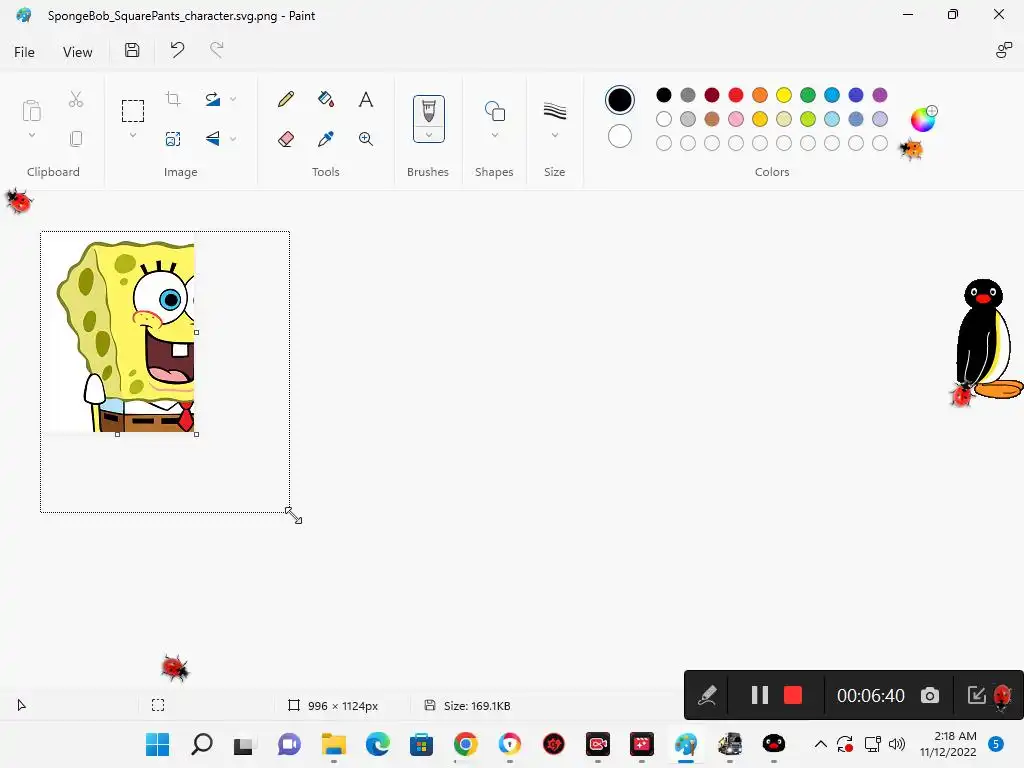The height and width of the screenshot is (768, 1024).
Task: Click the Shapes icon
Action: pos(494,111)
